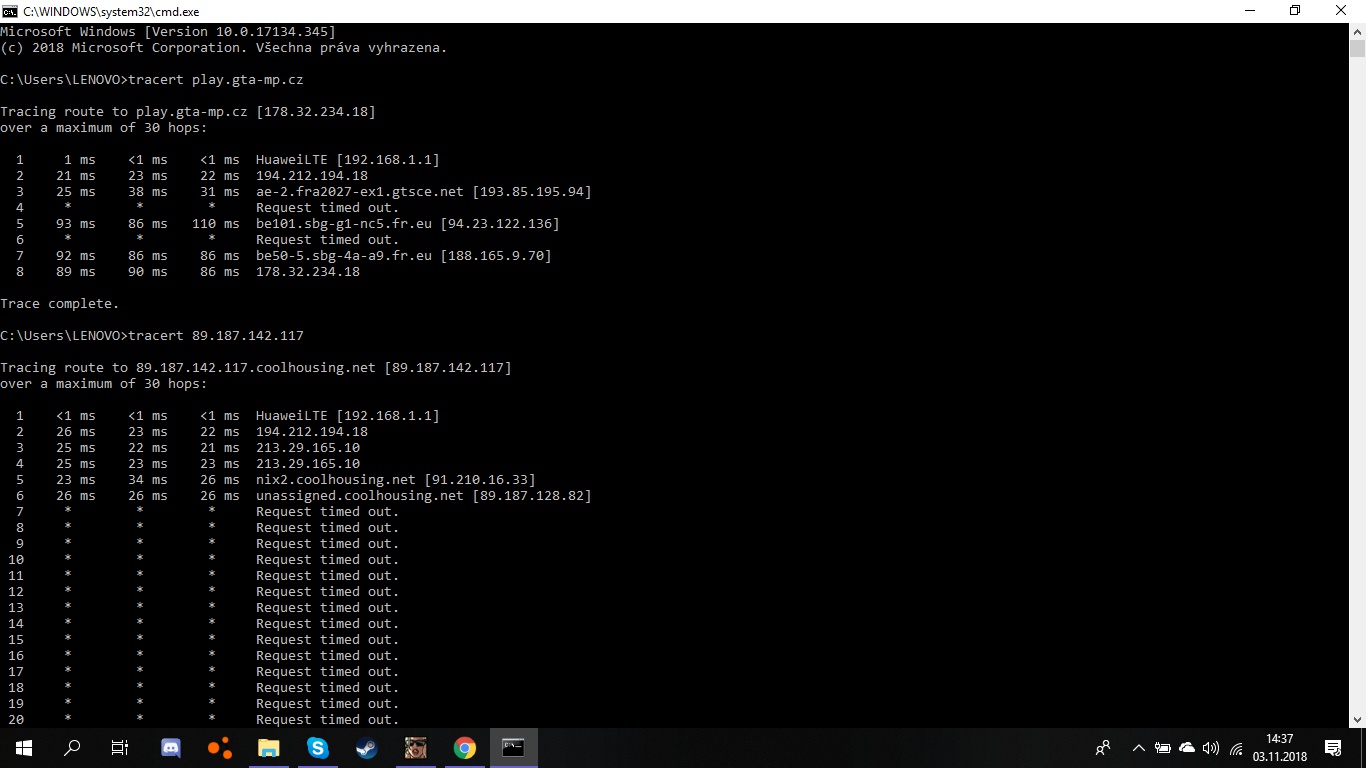
Task: Click the scrollbar up arrow
Action: click(x=1357, y=31)
